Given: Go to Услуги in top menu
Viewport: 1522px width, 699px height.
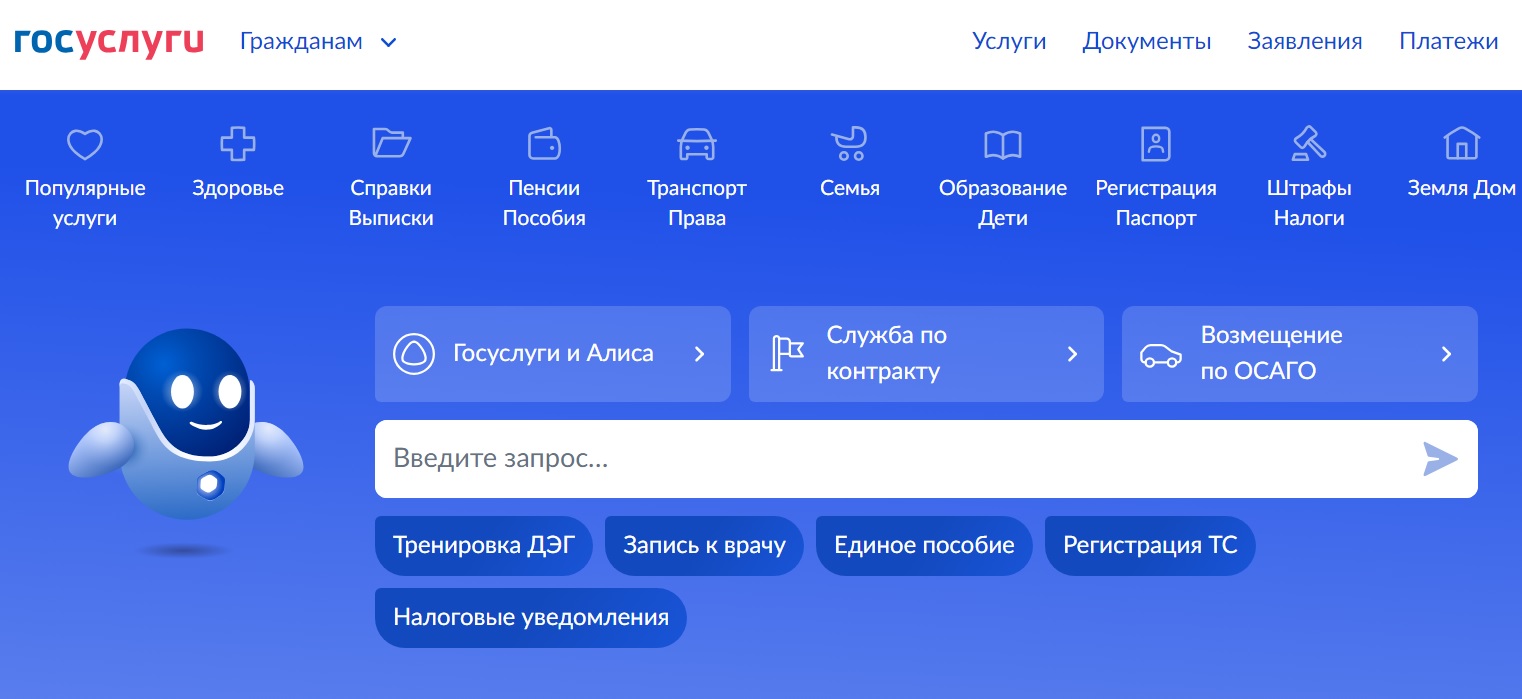Looking at the screenshot, I should click(x=1009, y=42).
